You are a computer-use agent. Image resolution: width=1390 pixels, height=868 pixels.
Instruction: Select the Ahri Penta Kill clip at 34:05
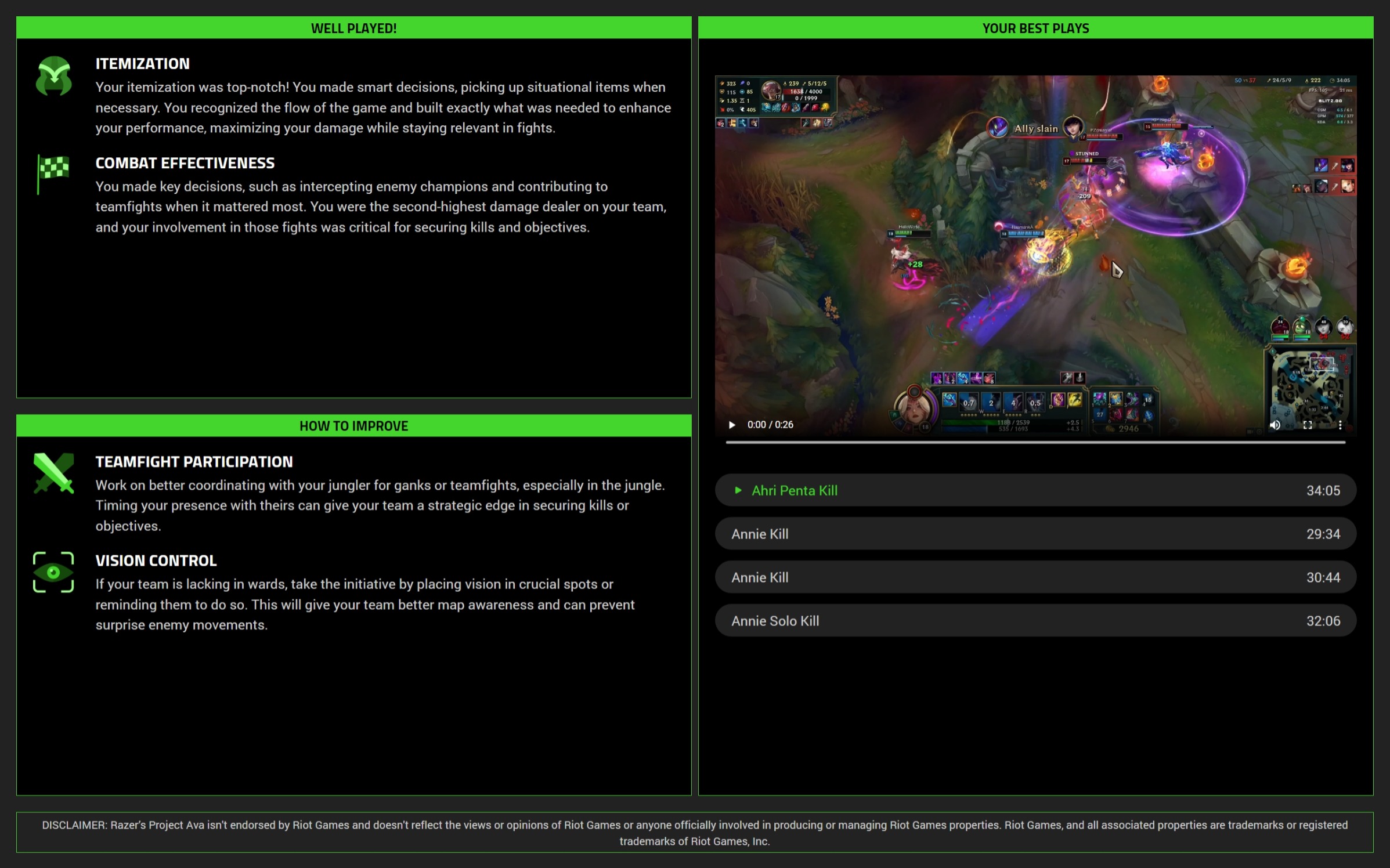[x=1034, y=490]
